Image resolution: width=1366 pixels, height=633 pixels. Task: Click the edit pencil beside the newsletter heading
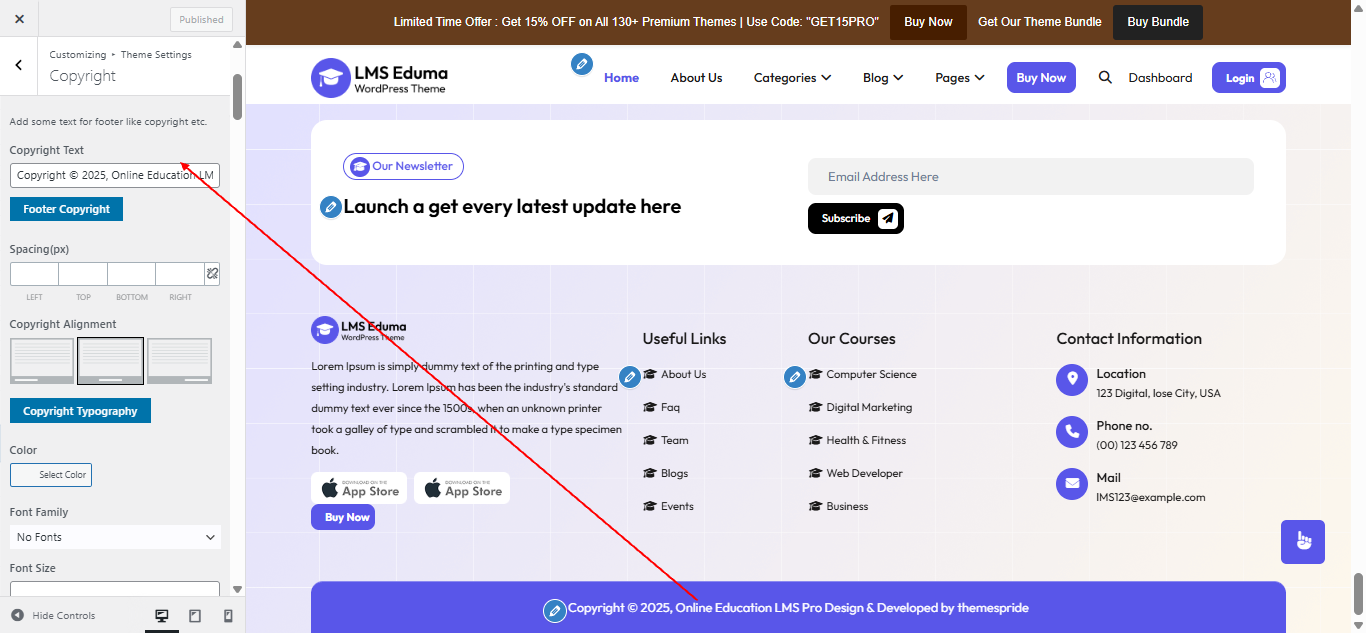[x=330, y=207]
